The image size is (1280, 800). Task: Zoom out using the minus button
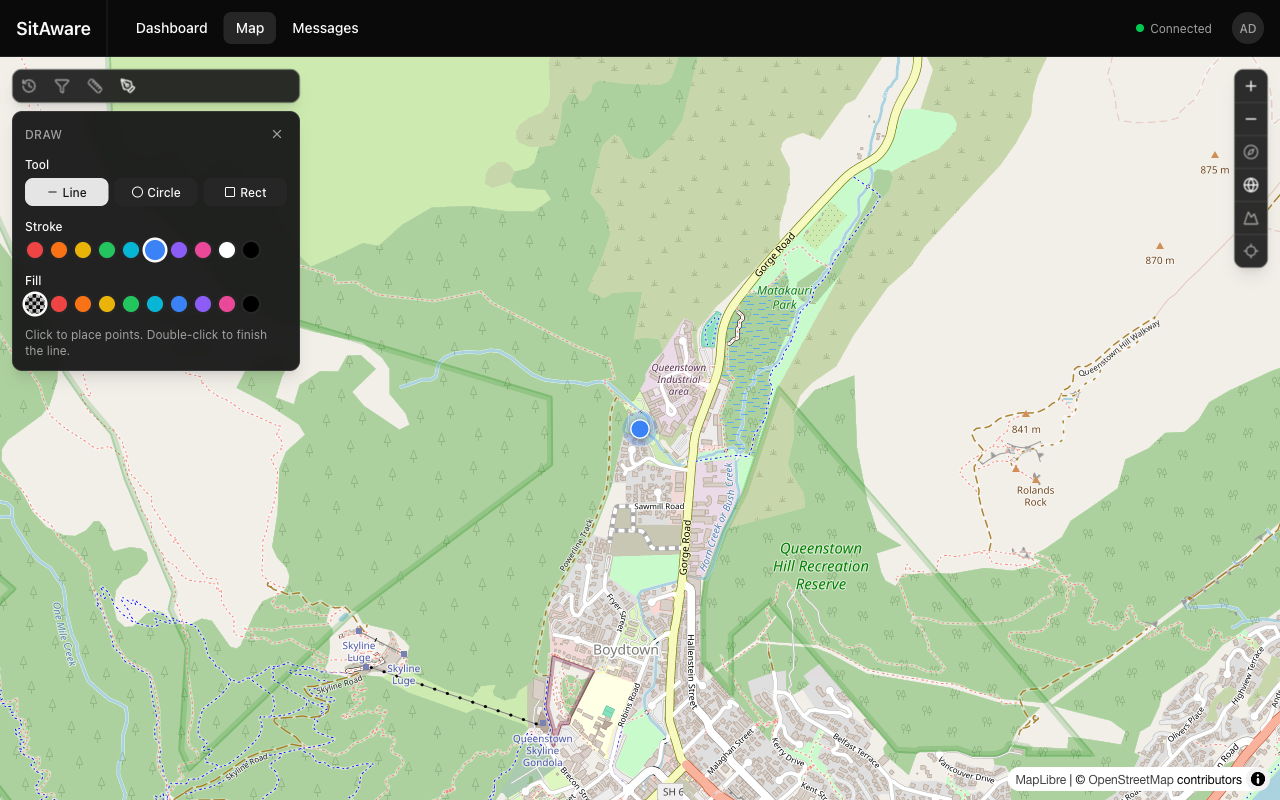coord(1250,118)
